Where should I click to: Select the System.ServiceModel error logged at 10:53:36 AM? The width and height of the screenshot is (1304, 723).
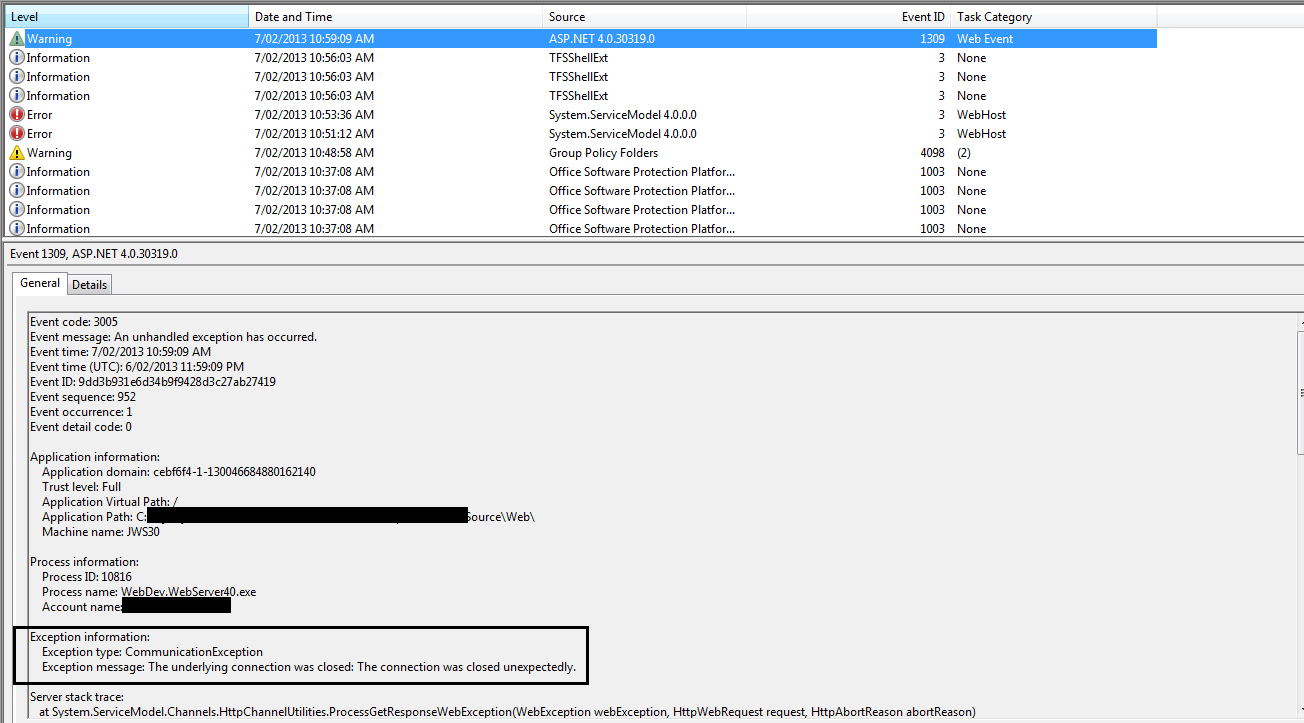click(x=622, y=115)
